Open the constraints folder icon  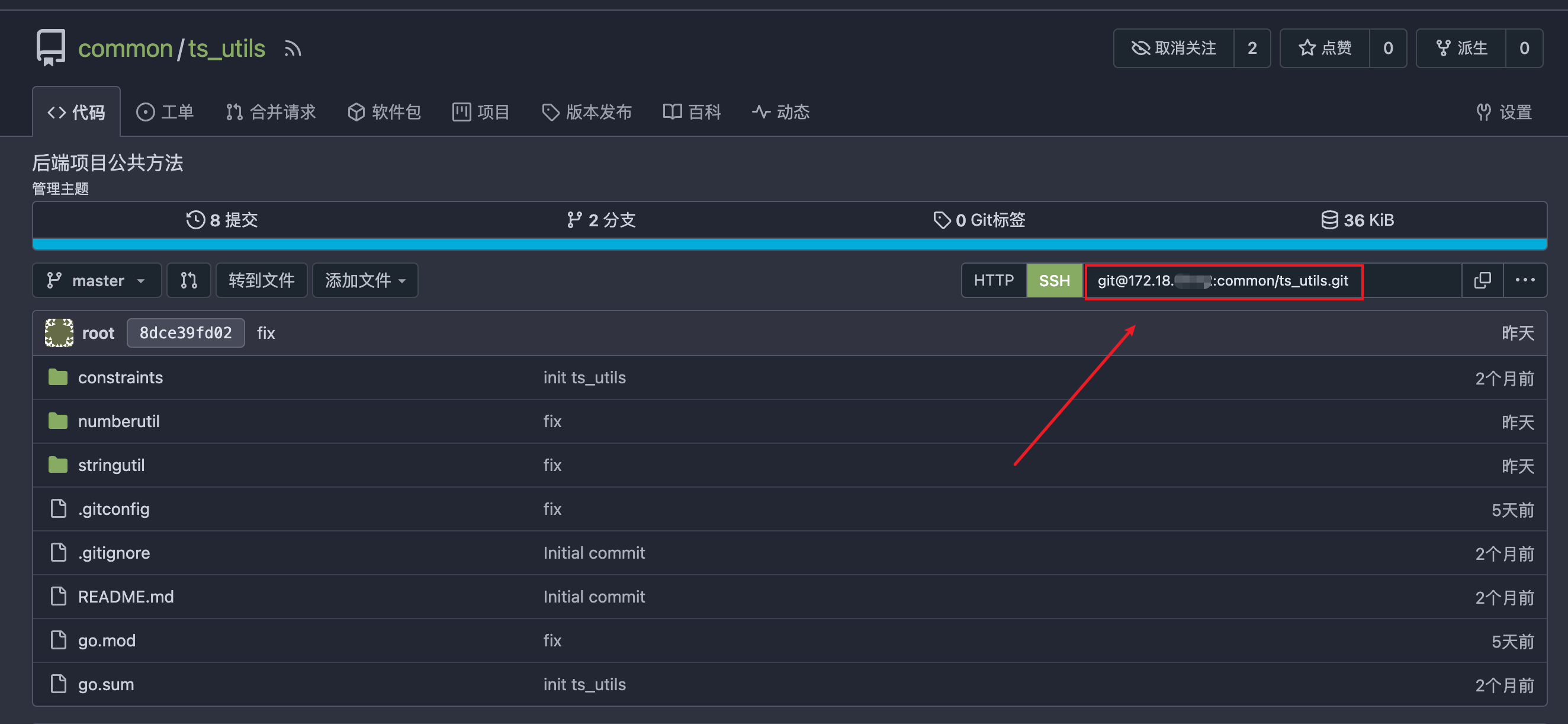[58, 377]
